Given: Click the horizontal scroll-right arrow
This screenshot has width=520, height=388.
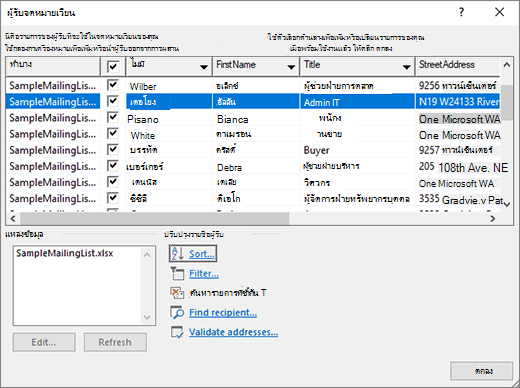Looking at the screenshot, I should (x=493, y=219).
